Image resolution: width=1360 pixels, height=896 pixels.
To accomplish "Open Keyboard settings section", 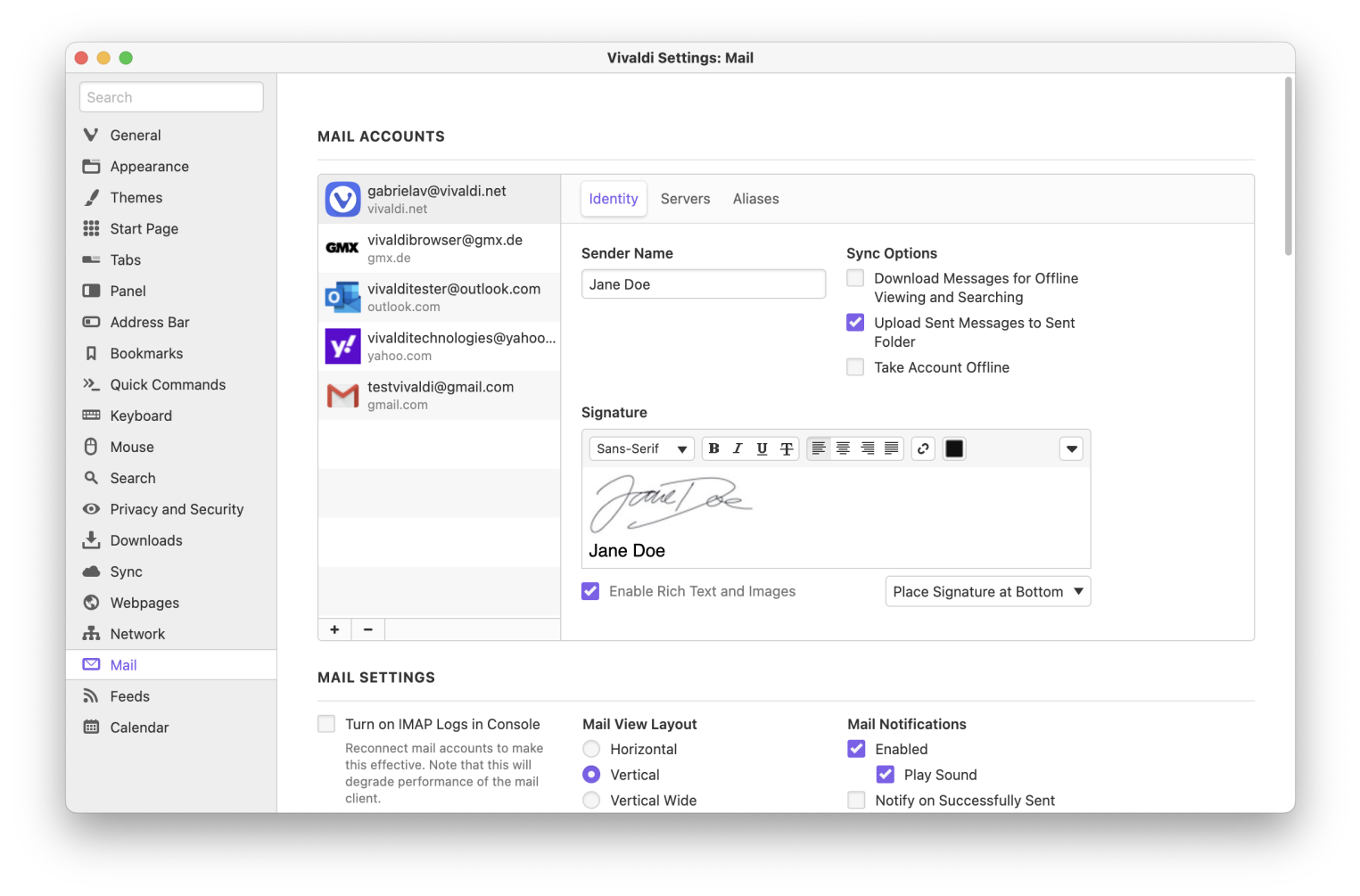I will [x=171, y=415].
